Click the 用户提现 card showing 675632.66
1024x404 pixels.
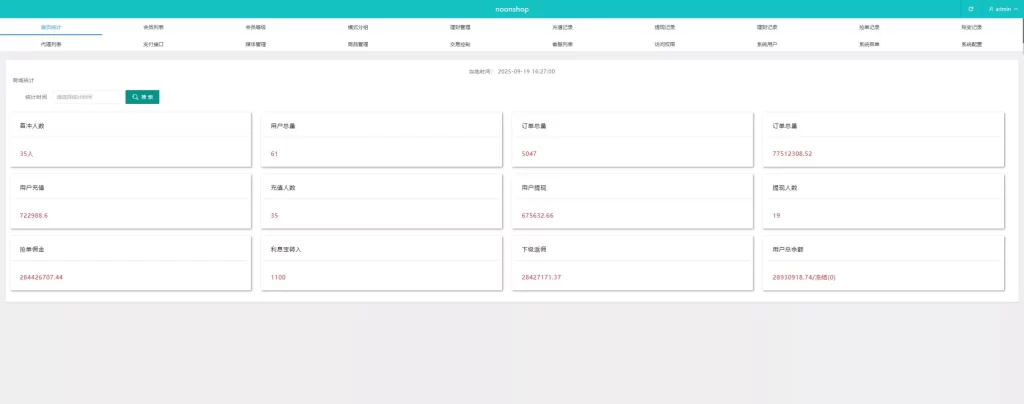tap(632, 201)
